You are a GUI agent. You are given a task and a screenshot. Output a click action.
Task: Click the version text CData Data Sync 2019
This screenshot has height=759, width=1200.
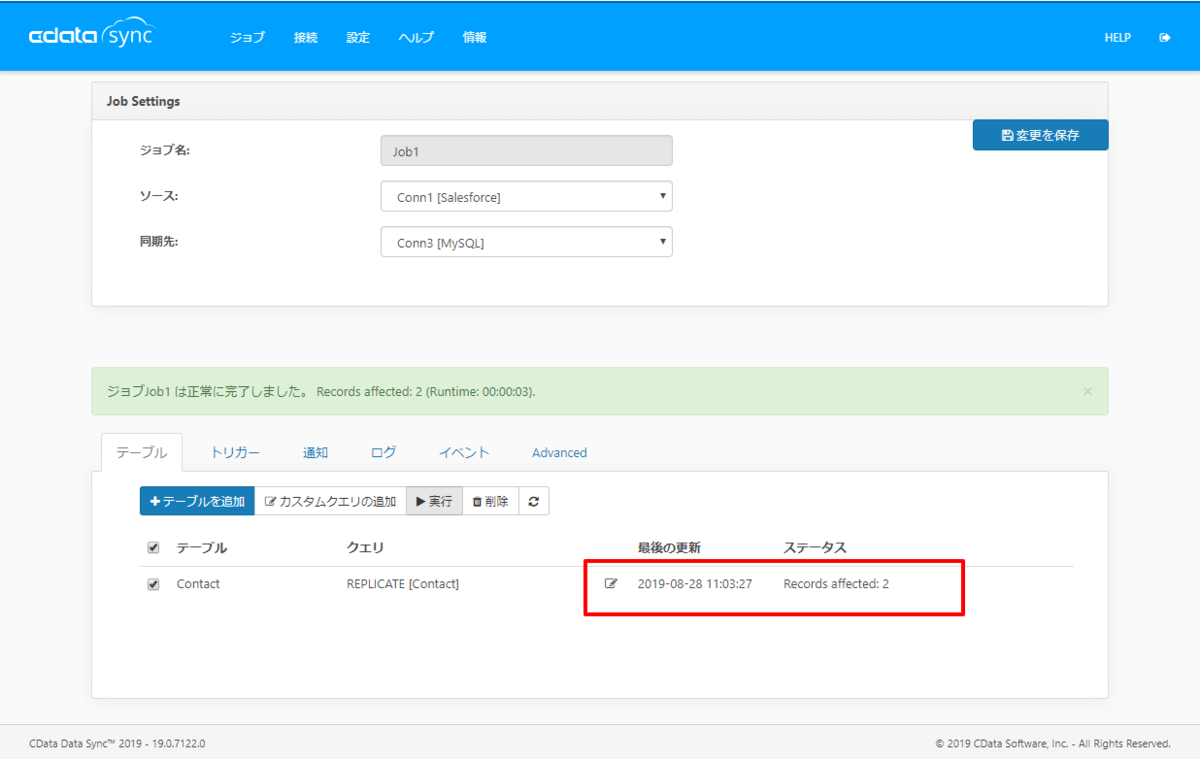click(117, 743)
